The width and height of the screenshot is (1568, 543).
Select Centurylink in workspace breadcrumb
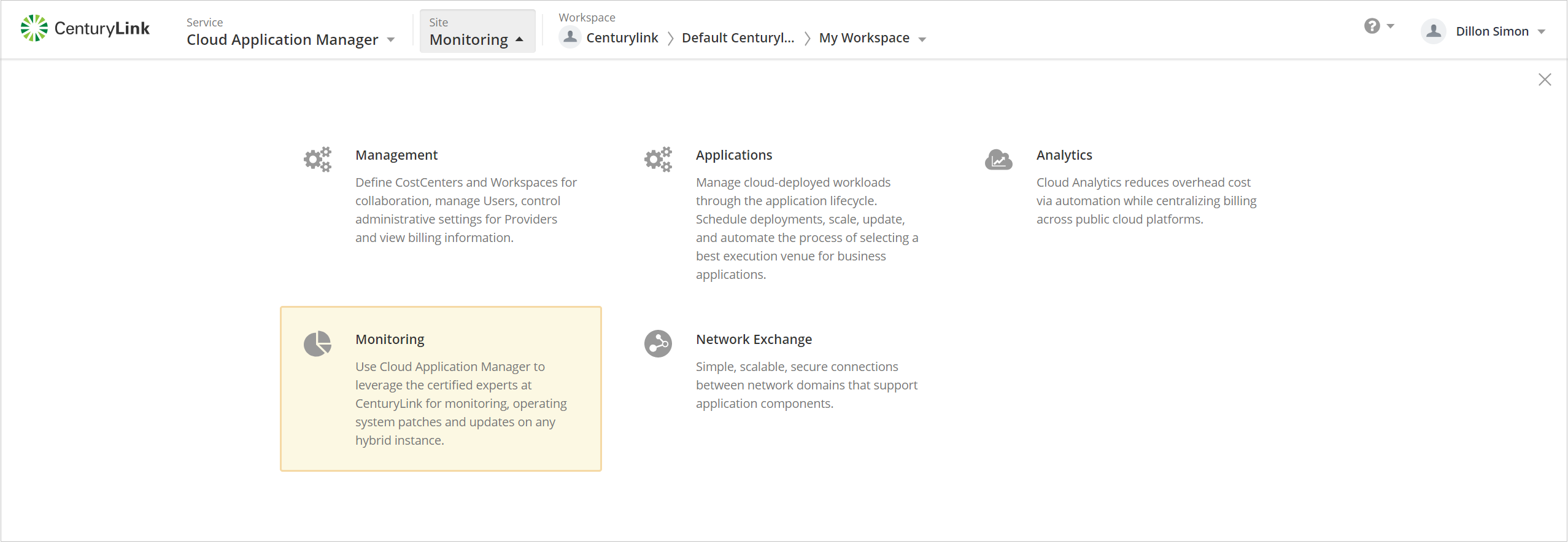(622, 38)
